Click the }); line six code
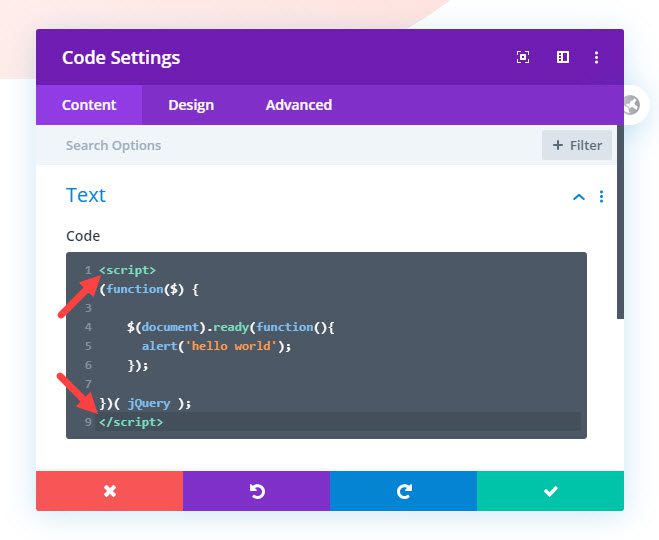 point(138,365)
